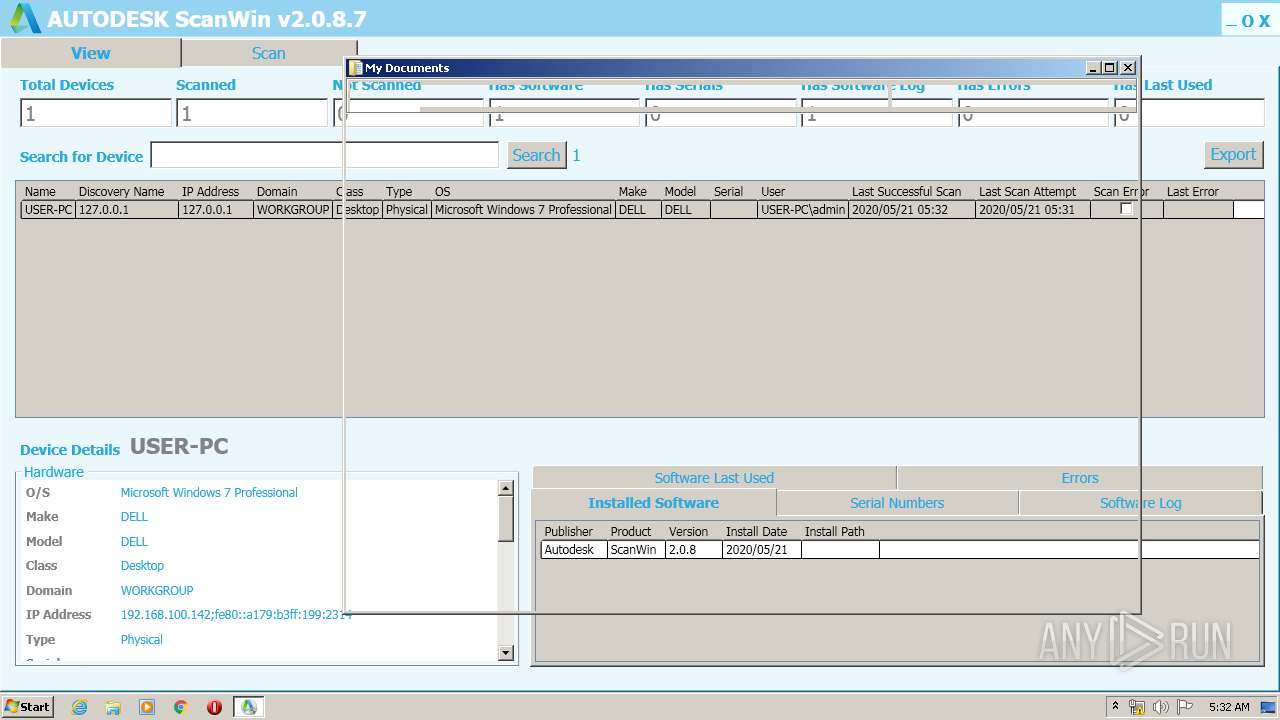Screen dimensions: 1280x720
Task: Select the WORKGROUP domain cell in device table
Action: [x=292, y=210]
